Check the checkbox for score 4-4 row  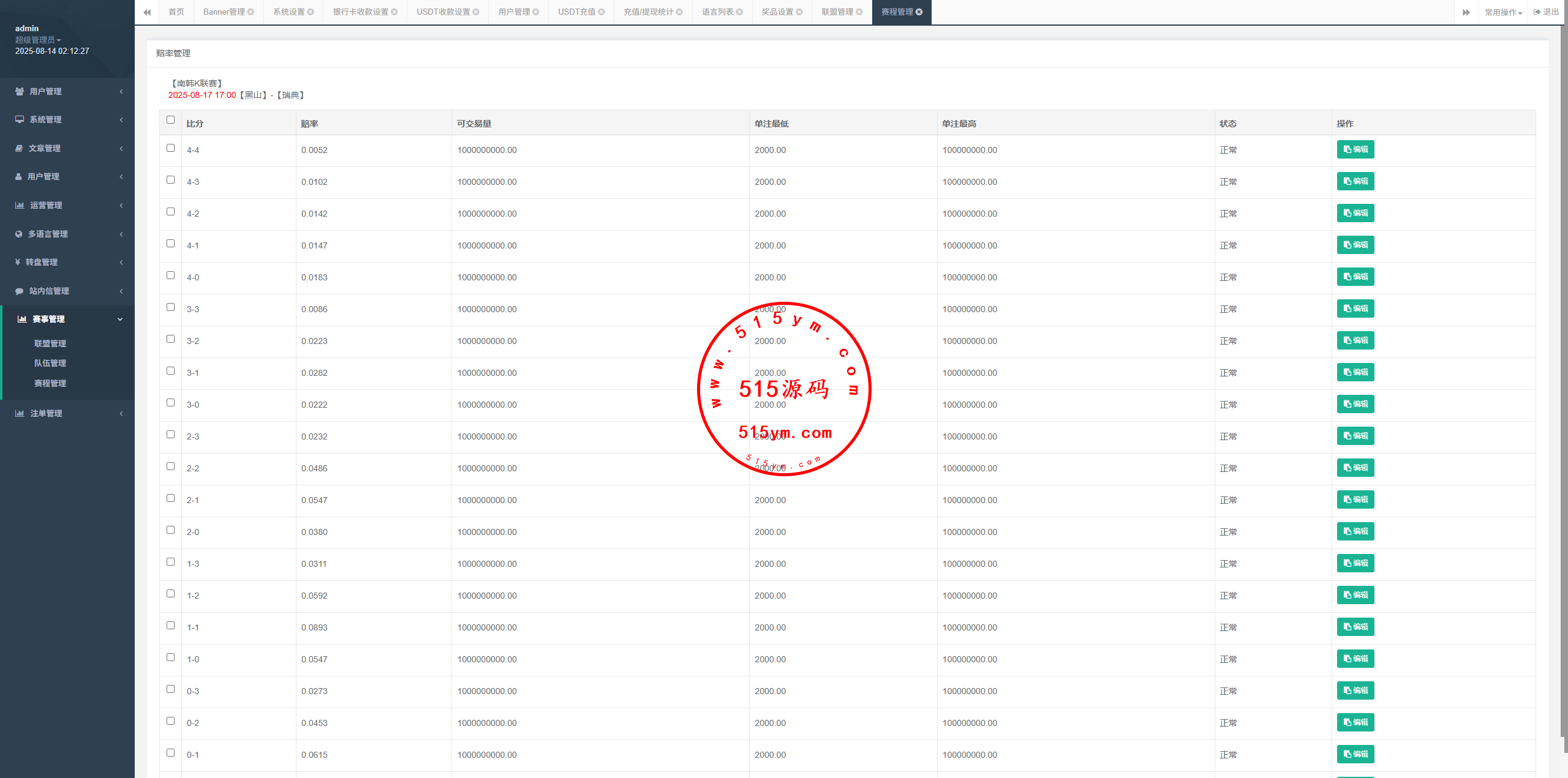pos(170,148)
